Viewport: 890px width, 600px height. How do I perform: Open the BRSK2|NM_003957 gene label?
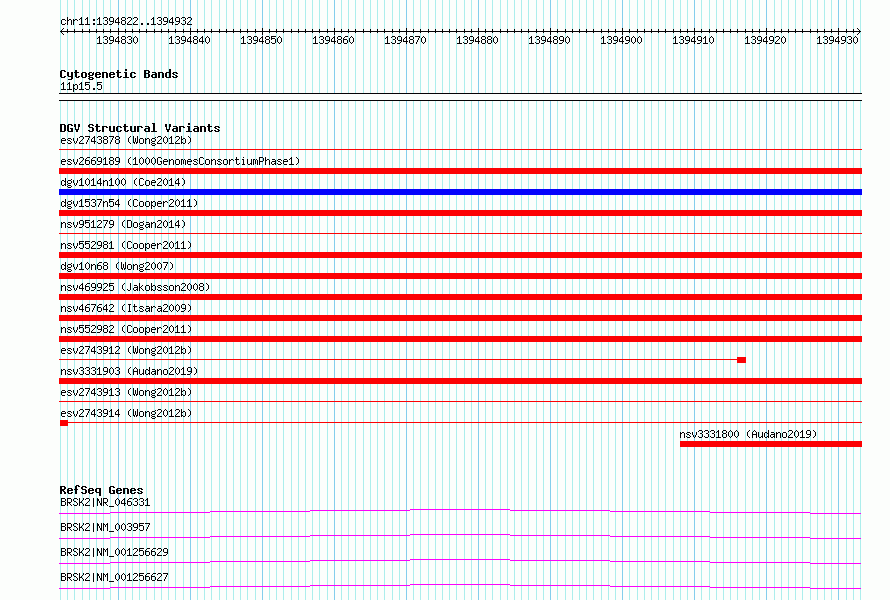point(105,527)
